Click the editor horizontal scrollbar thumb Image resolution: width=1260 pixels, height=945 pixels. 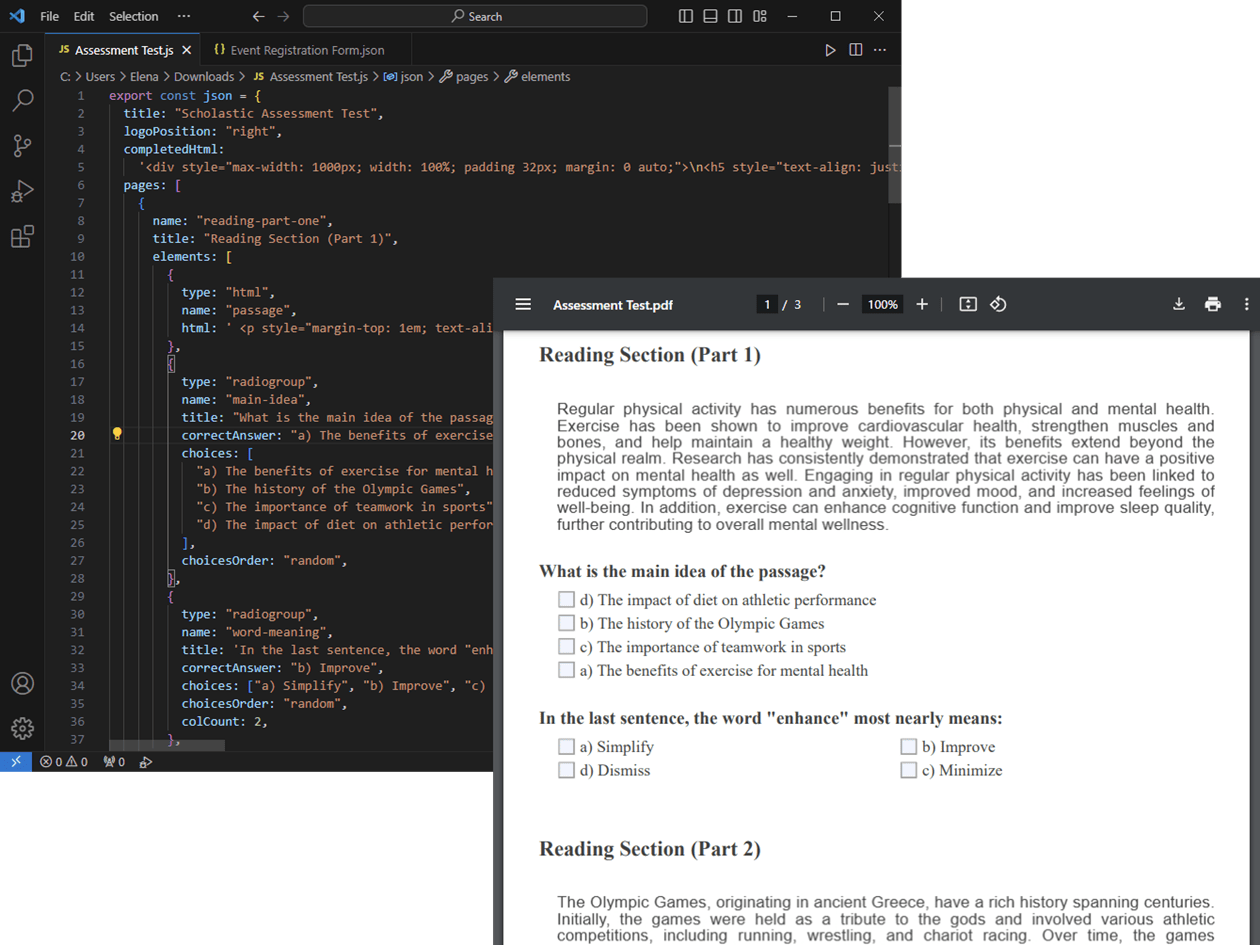pos(167,745)
